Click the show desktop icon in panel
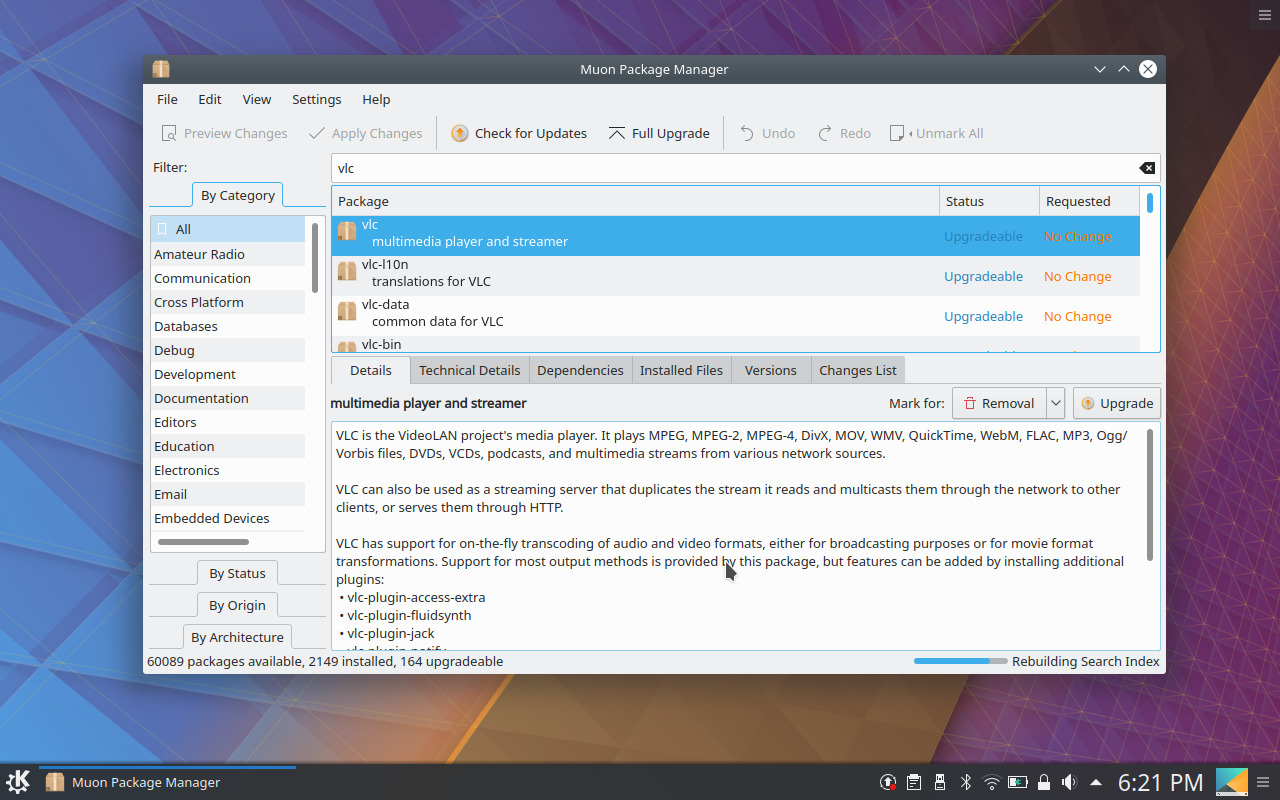Viewport: 1280px width, 800px height. [x=1232, y=782]
